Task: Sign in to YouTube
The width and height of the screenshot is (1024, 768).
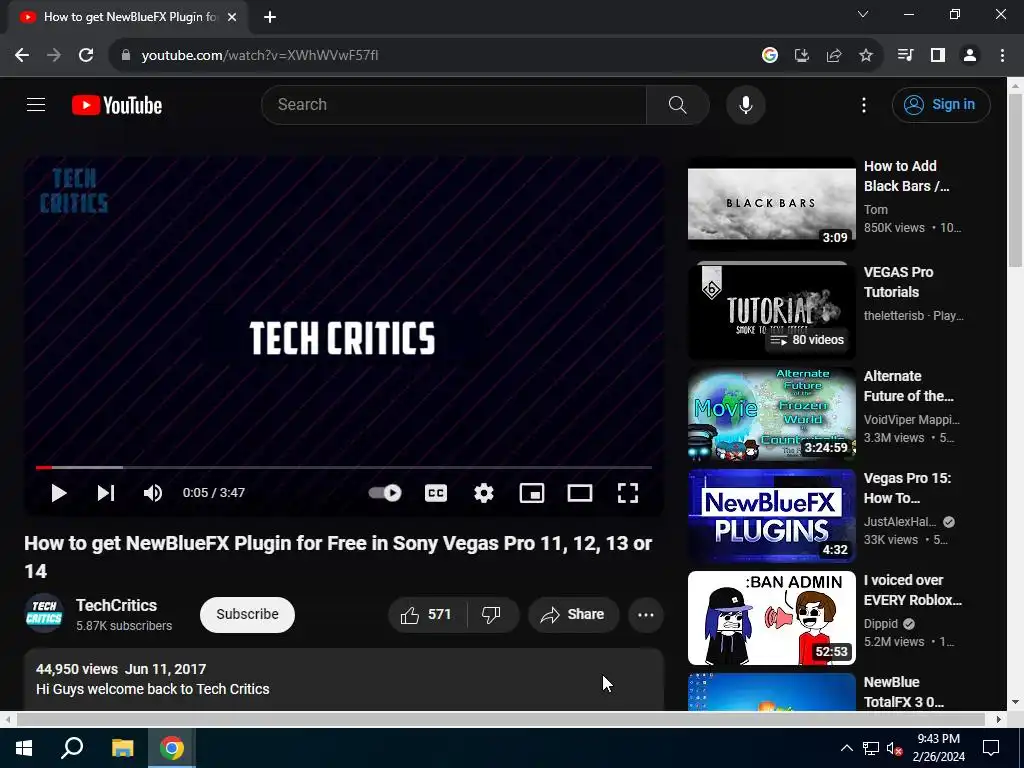Action: click(x=940, y=104)
